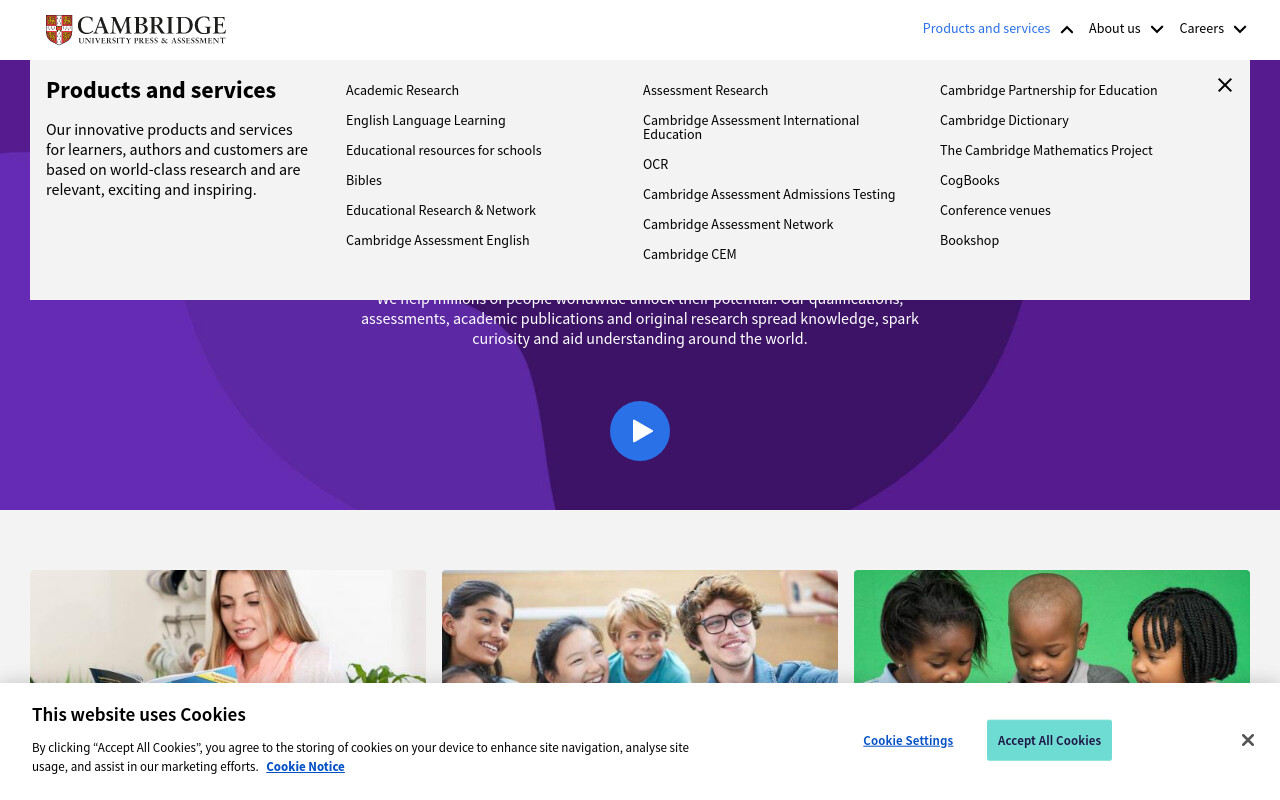Click the Cambridge University Press & Assessment logo

tap(136, 30)
